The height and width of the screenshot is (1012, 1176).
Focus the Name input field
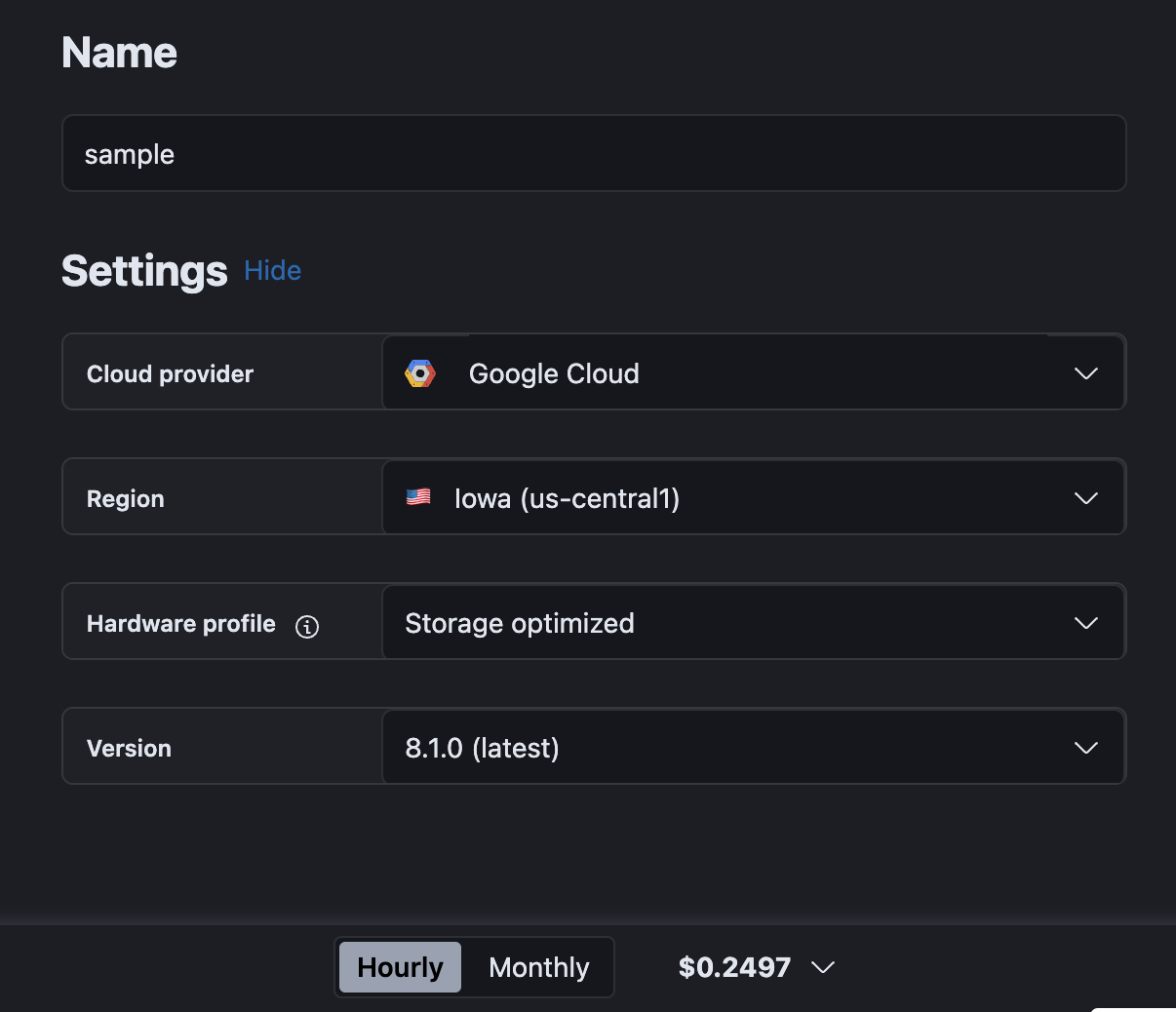click(x=593, y=154)
